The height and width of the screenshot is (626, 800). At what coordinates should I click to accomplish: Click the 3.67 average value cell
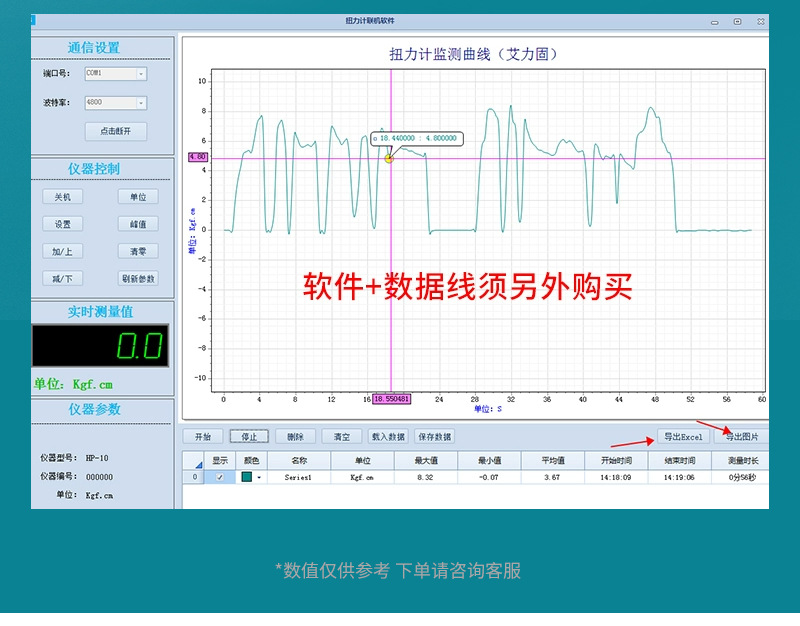pyautogui.click(x=553, y=478)
